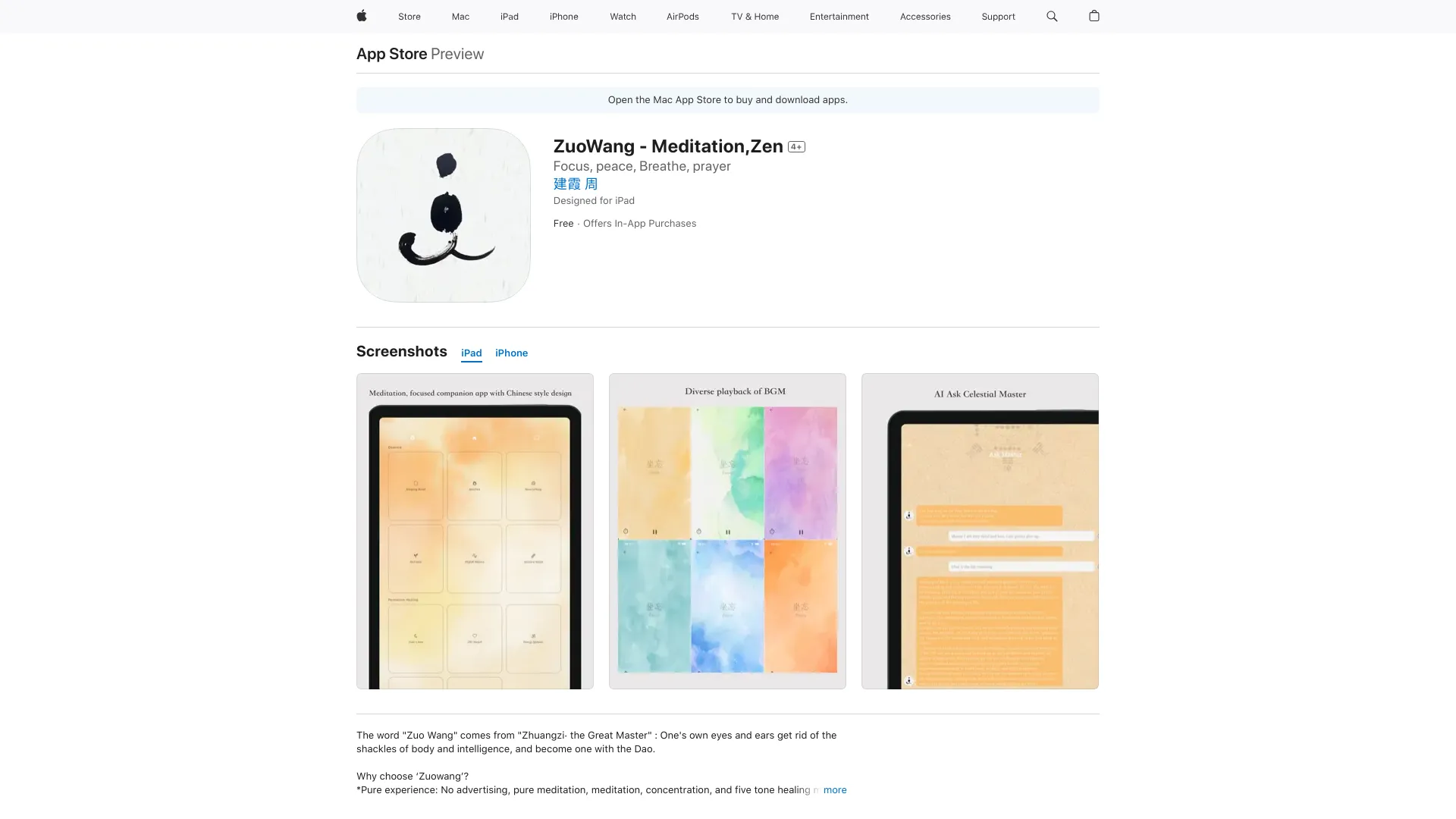Click the Apple logo menu icon
Image resolution: width=1456 pixels, height=819 pixels.
pyautogui.click(x=361, y=16)
